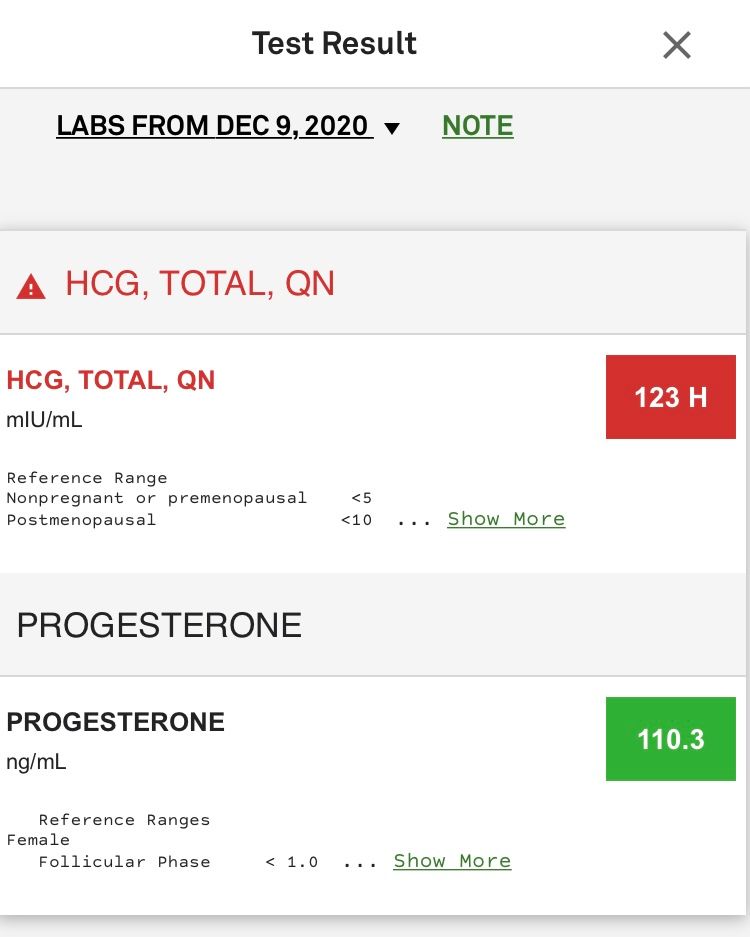The image size is (750, 937).
Task: Click the ng/mL unit label
Action: click(37, 762)
